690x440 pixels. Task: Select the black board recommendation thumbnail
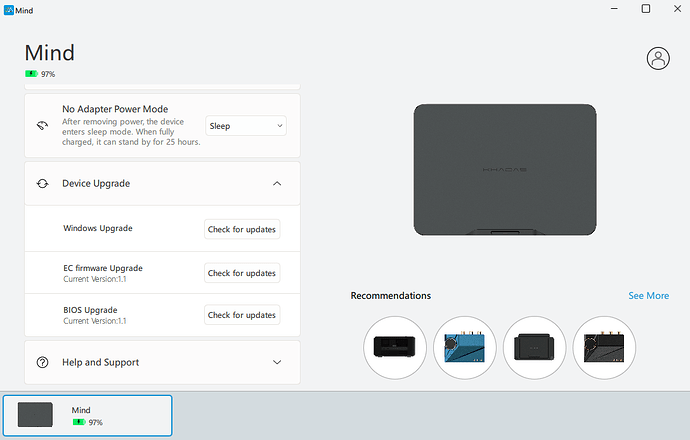[x=605, y=347]
